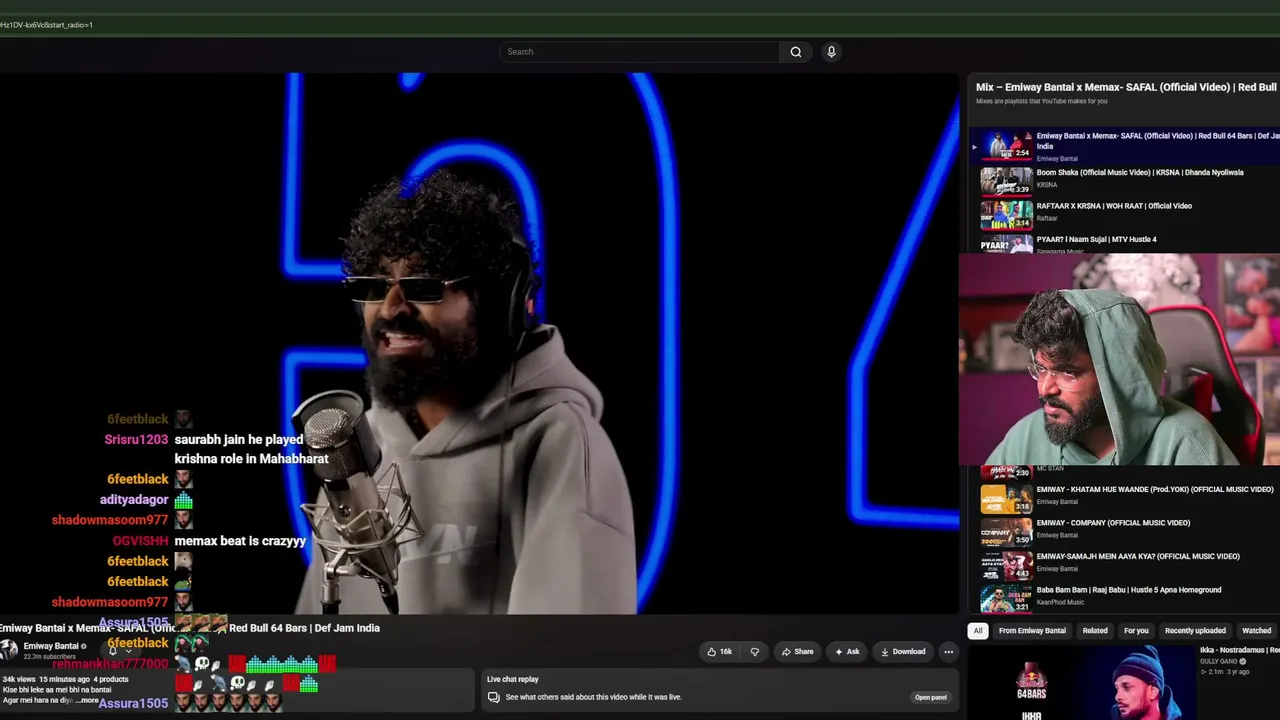Open the three-dot more actions menu
The width and height of the screenshot is (1280, 720).
pos(949,652)
